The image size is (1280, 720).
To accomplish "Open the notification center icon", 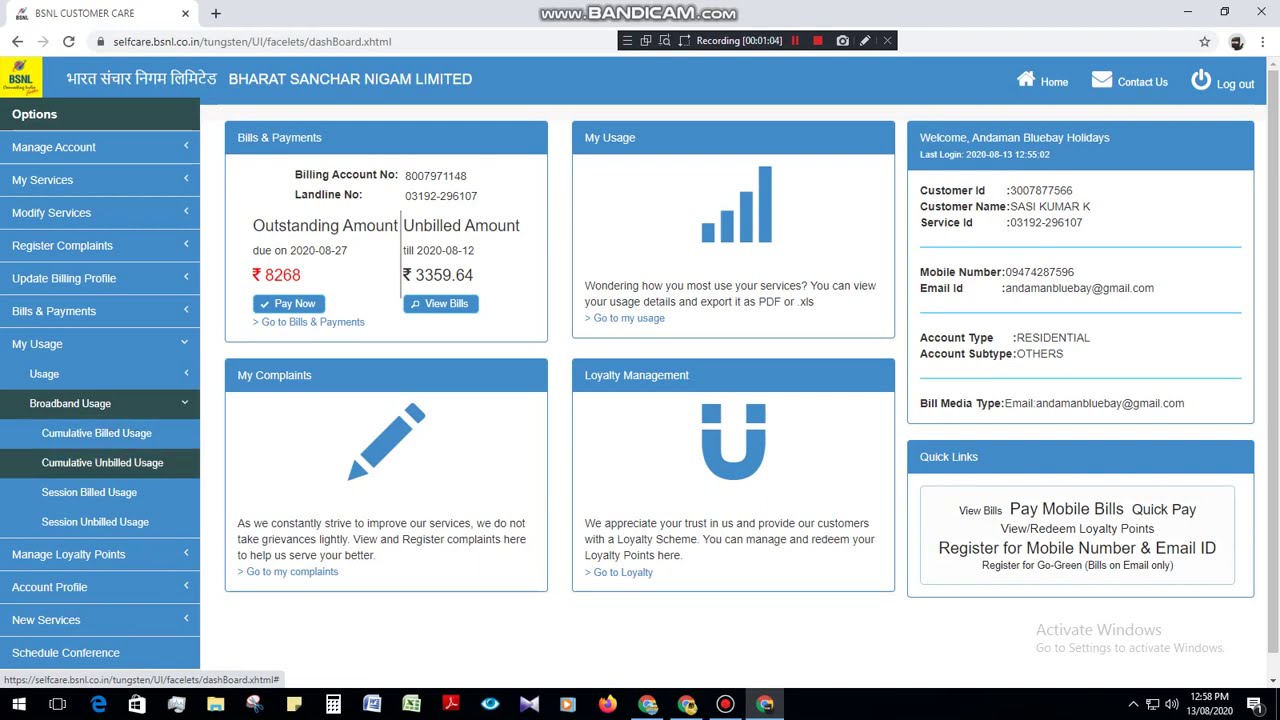I will click(x=1254, y=705).
